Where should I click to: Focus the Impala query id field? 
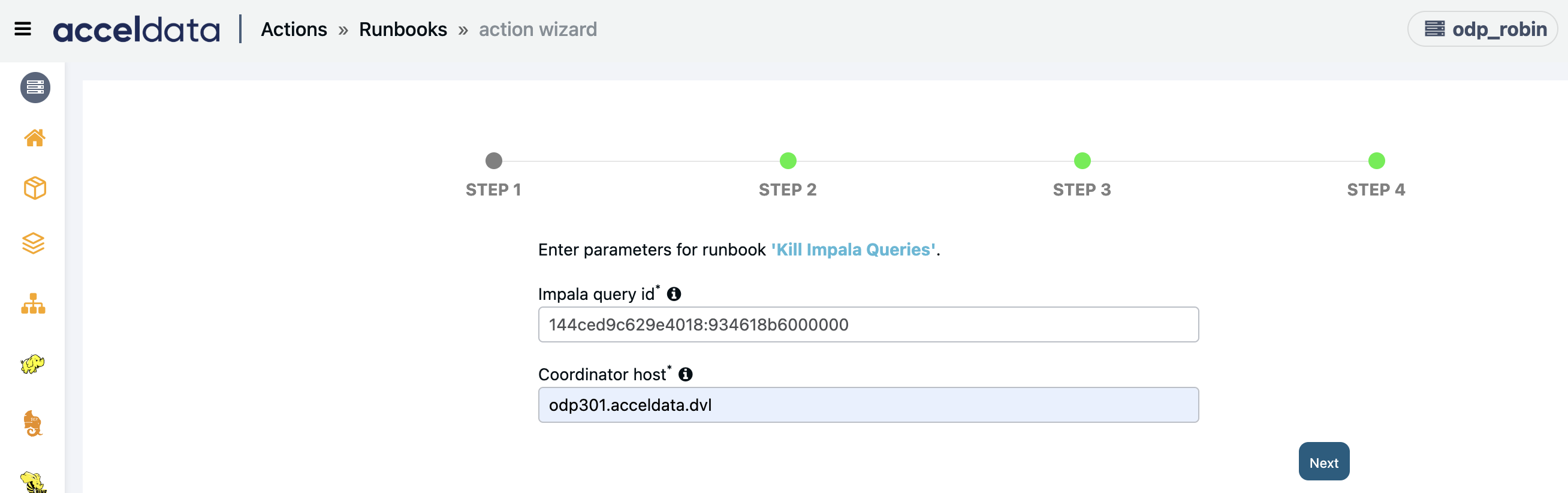click(868, 324)
